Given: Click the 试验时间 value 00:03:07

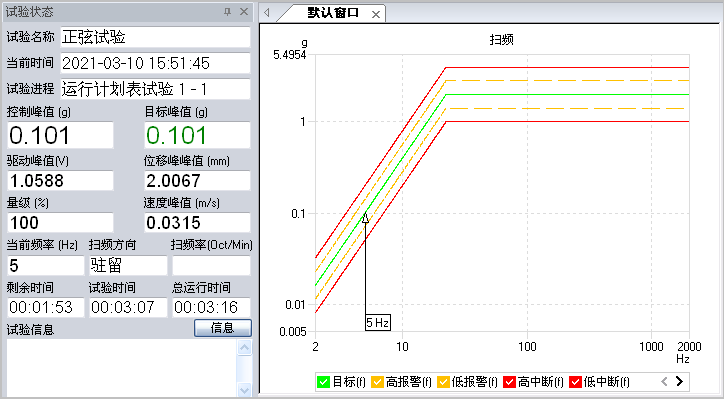Looking at the screenshot, I should tap(128, 307).
